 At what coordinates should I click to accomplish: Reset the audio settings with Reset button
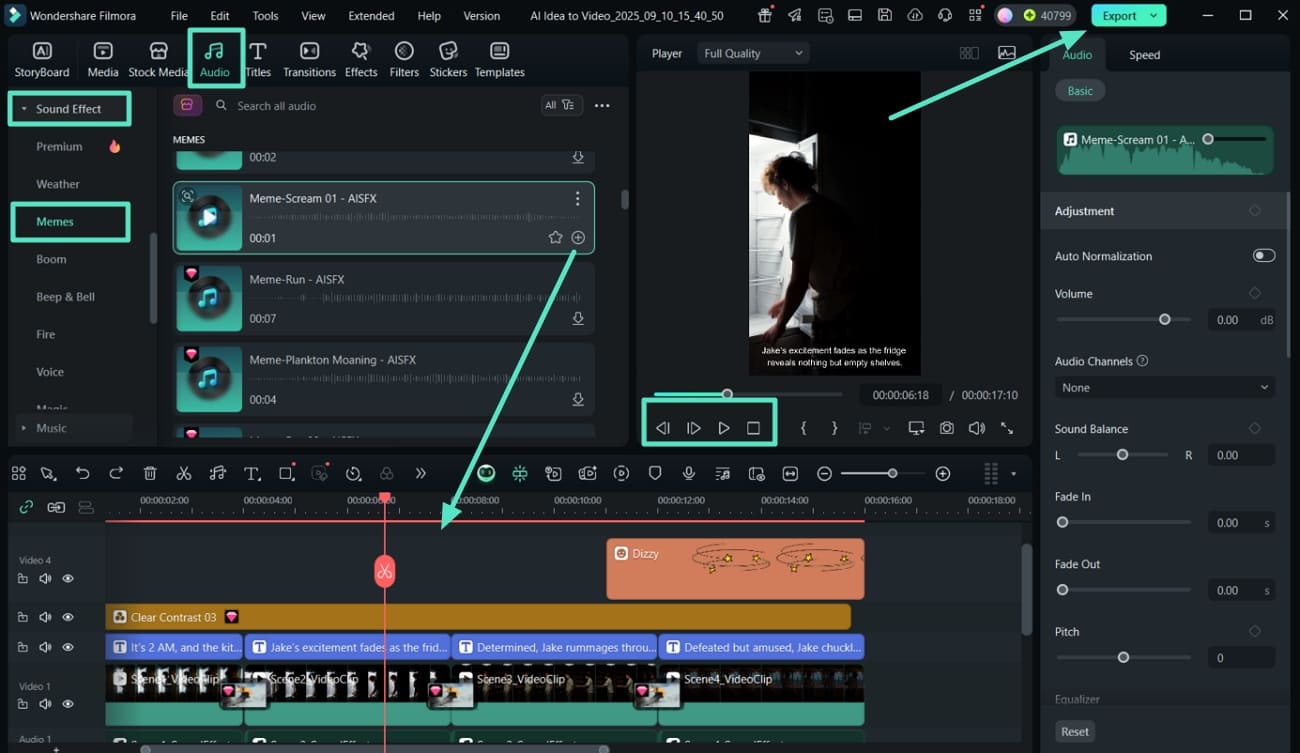pyautogui.click(x=1075, y=731)
